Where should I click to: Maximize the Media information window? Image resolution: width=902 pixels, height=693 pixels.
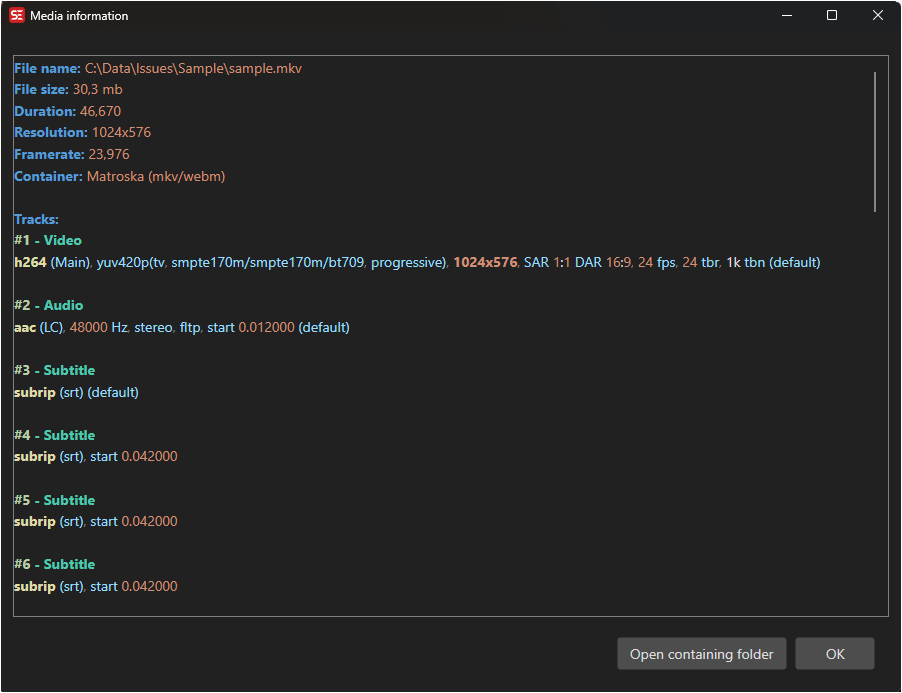coord(832,16)
